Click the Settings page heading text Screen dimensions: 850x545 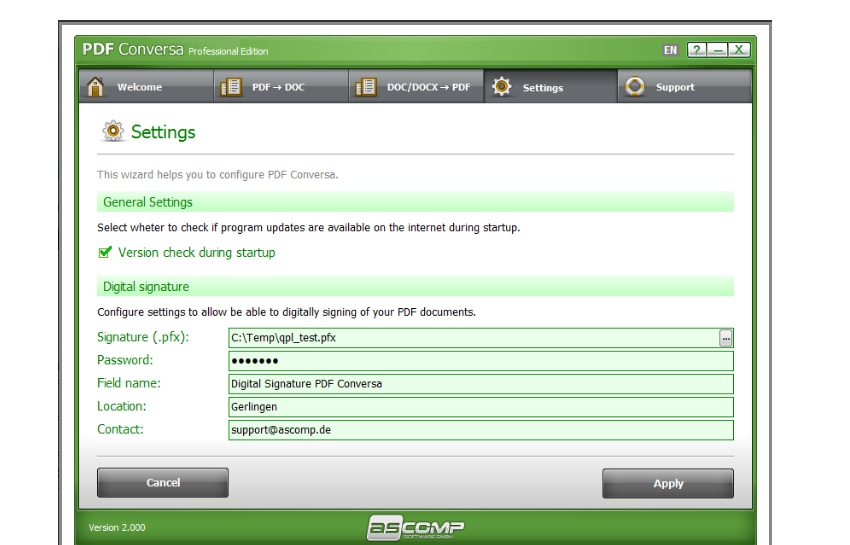[163, 132]
